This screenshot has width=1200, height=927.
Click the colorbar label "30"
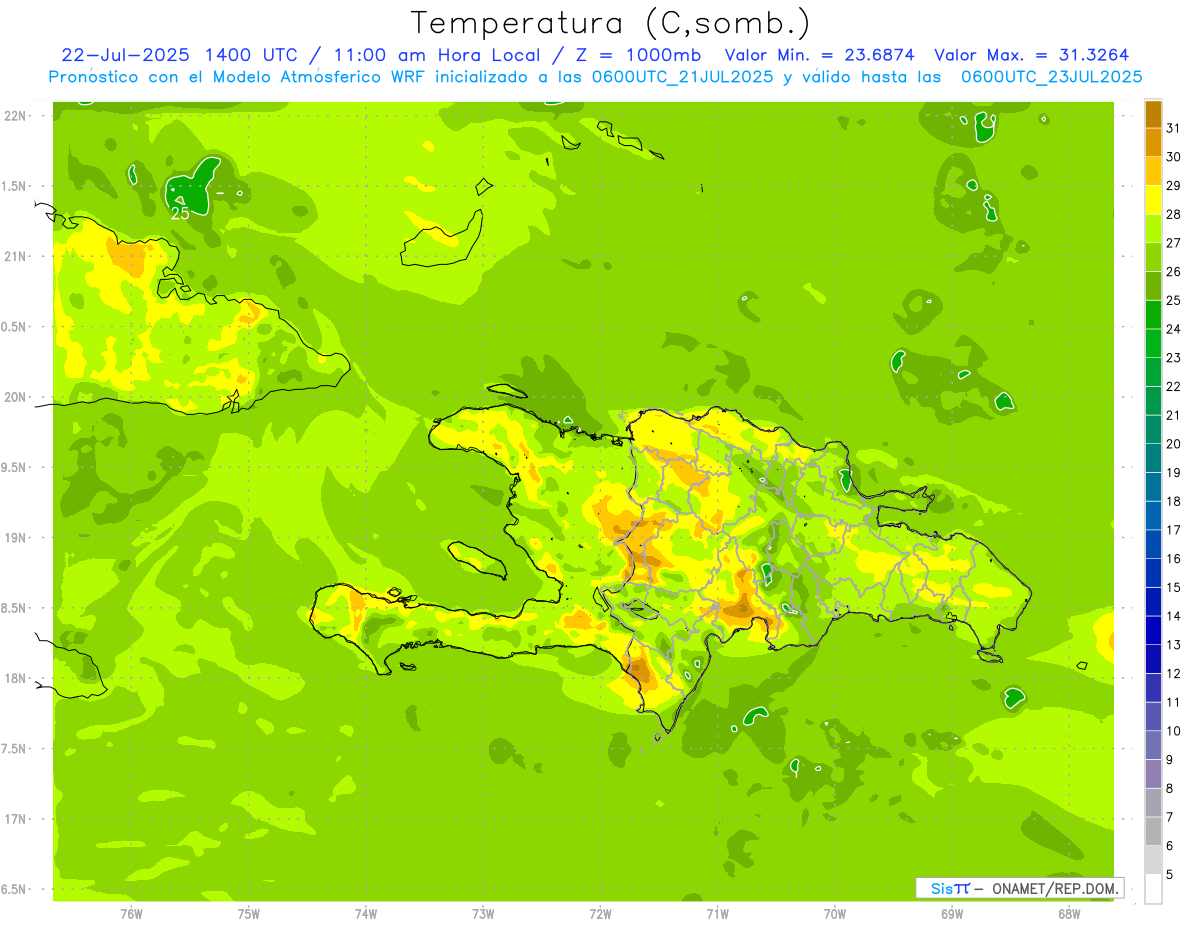tap(1174, 157)
